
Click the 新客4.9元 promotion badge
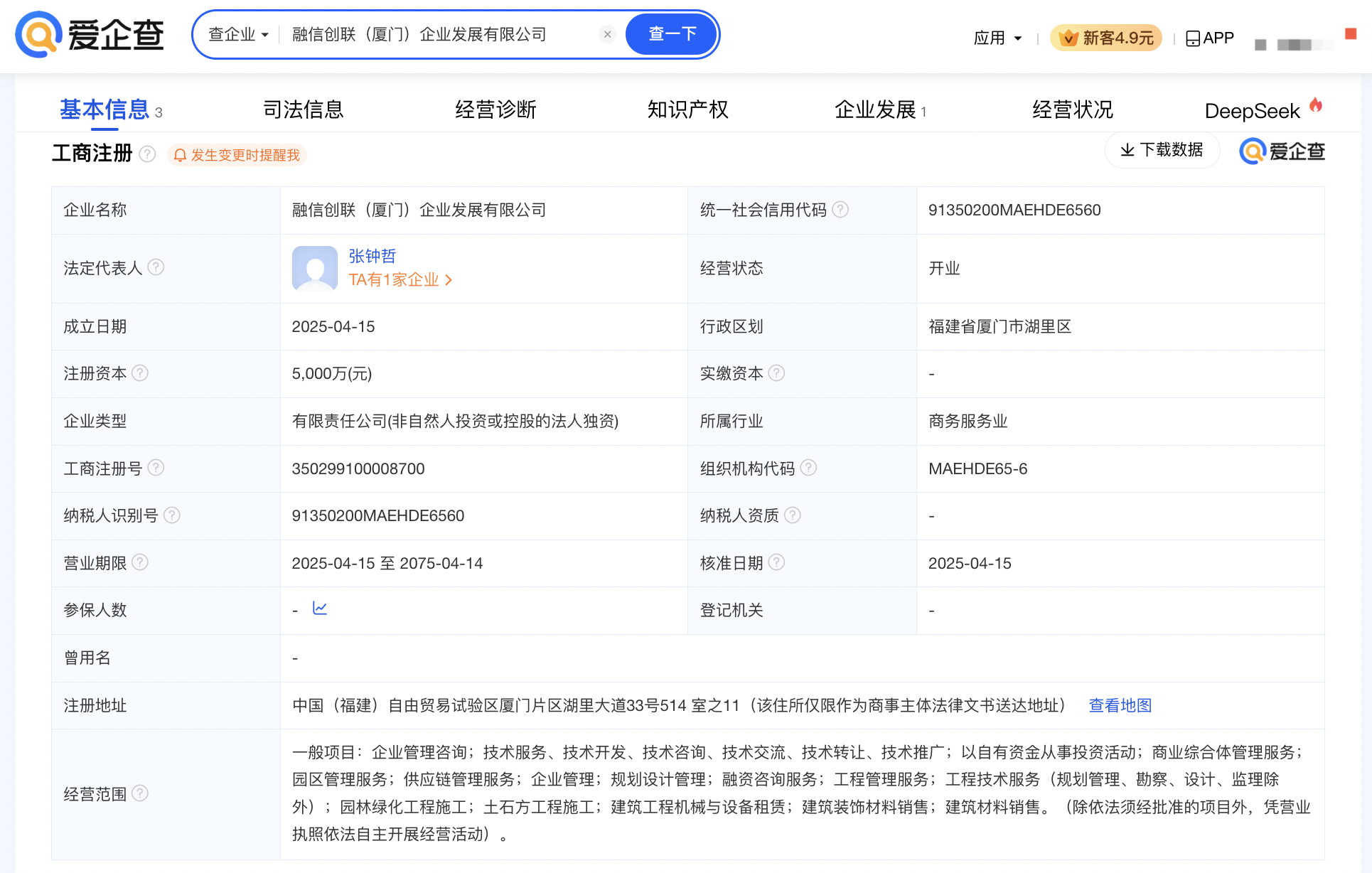click(x=1105, y=38)
